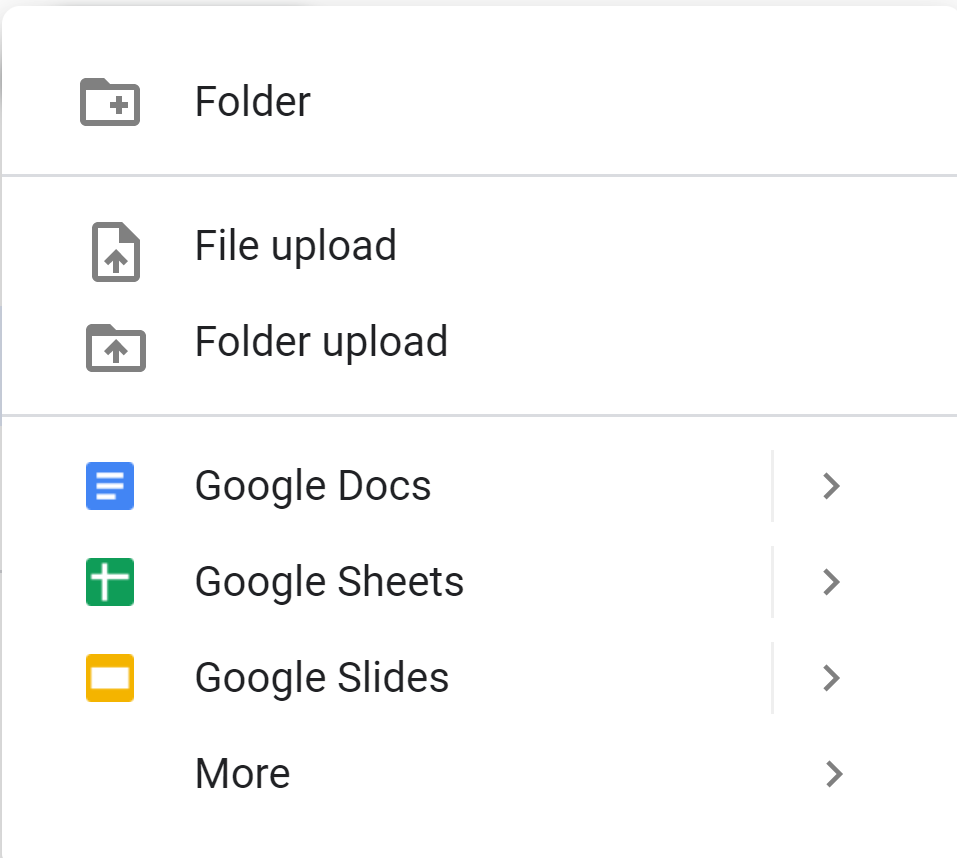The height and width of the screenshot is (858, 957).
Task: Open the More submenu chevron
Action: pyautogui.click(x=833, y=773)
